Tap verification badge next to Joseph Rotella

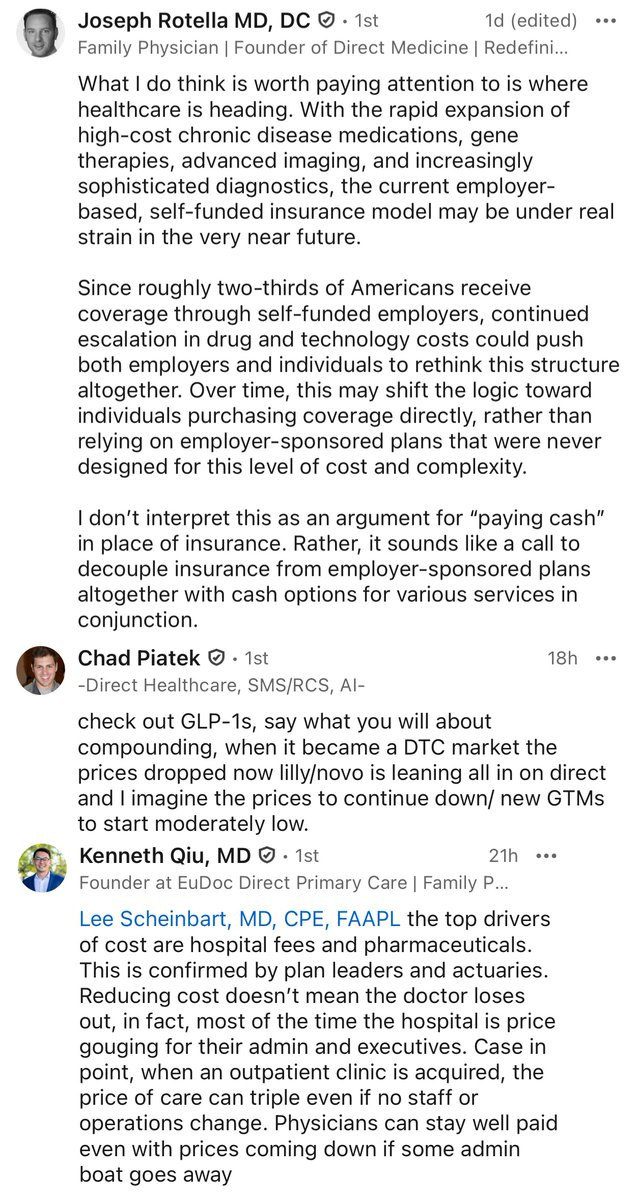pyautogui.click(x=326, y=20)
